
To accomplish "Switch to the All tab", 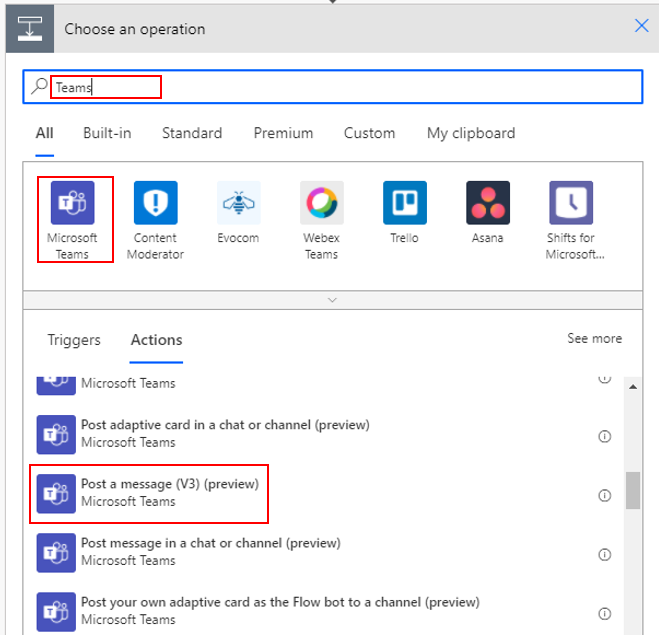I will pos(45,133).
